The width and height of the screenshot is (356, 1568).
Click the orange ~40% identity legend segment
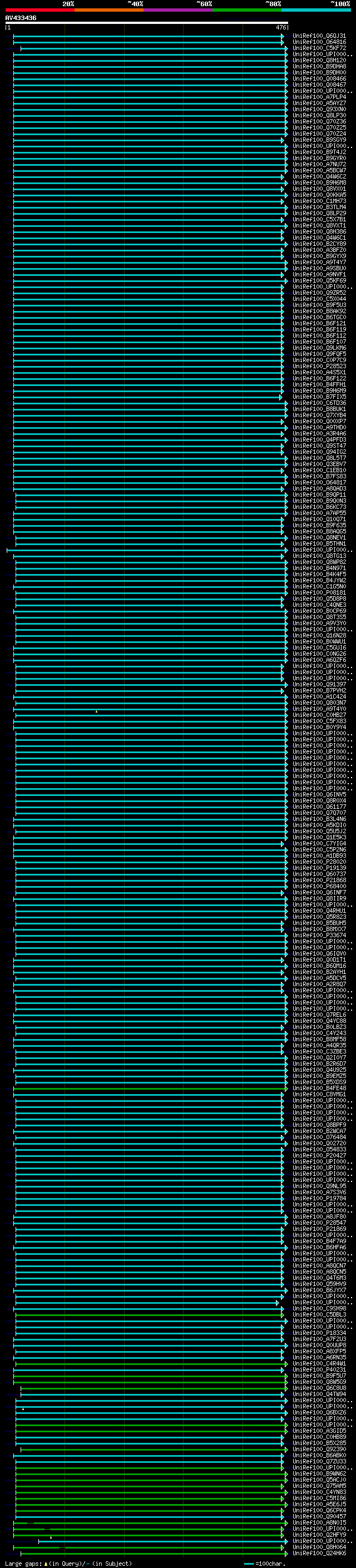click(x=109, y=11)
